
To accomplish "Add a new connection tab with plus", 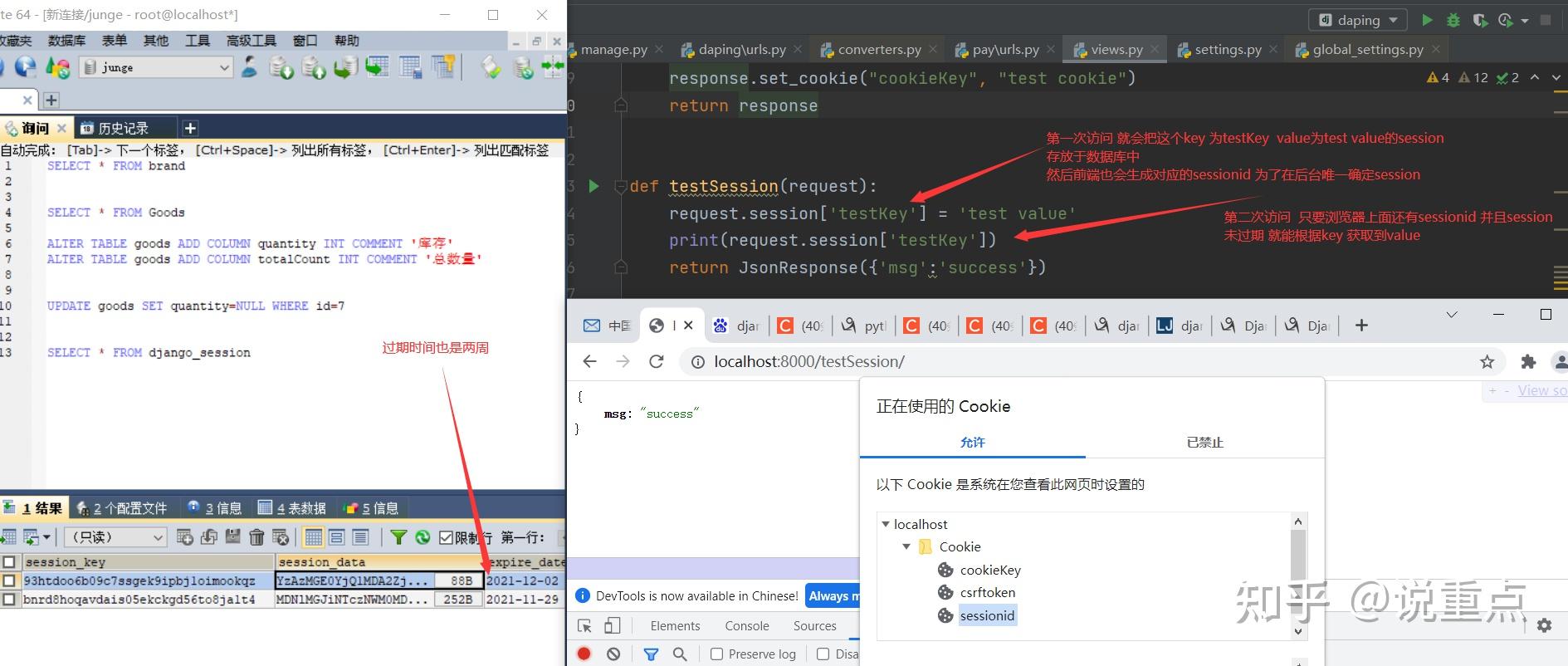I will coord(51,100).
